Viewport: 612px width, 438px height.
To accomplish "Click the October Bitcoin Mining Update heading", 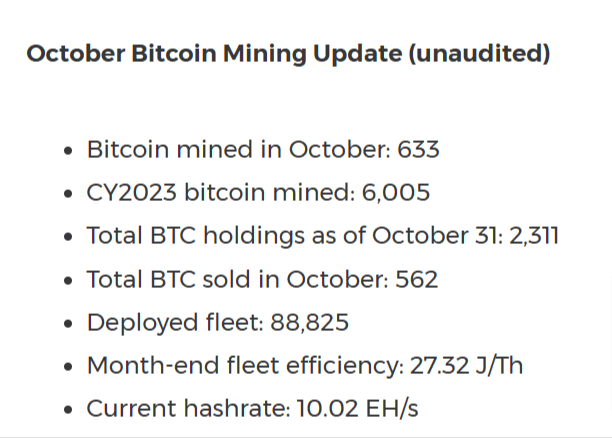I will [288, 54].
